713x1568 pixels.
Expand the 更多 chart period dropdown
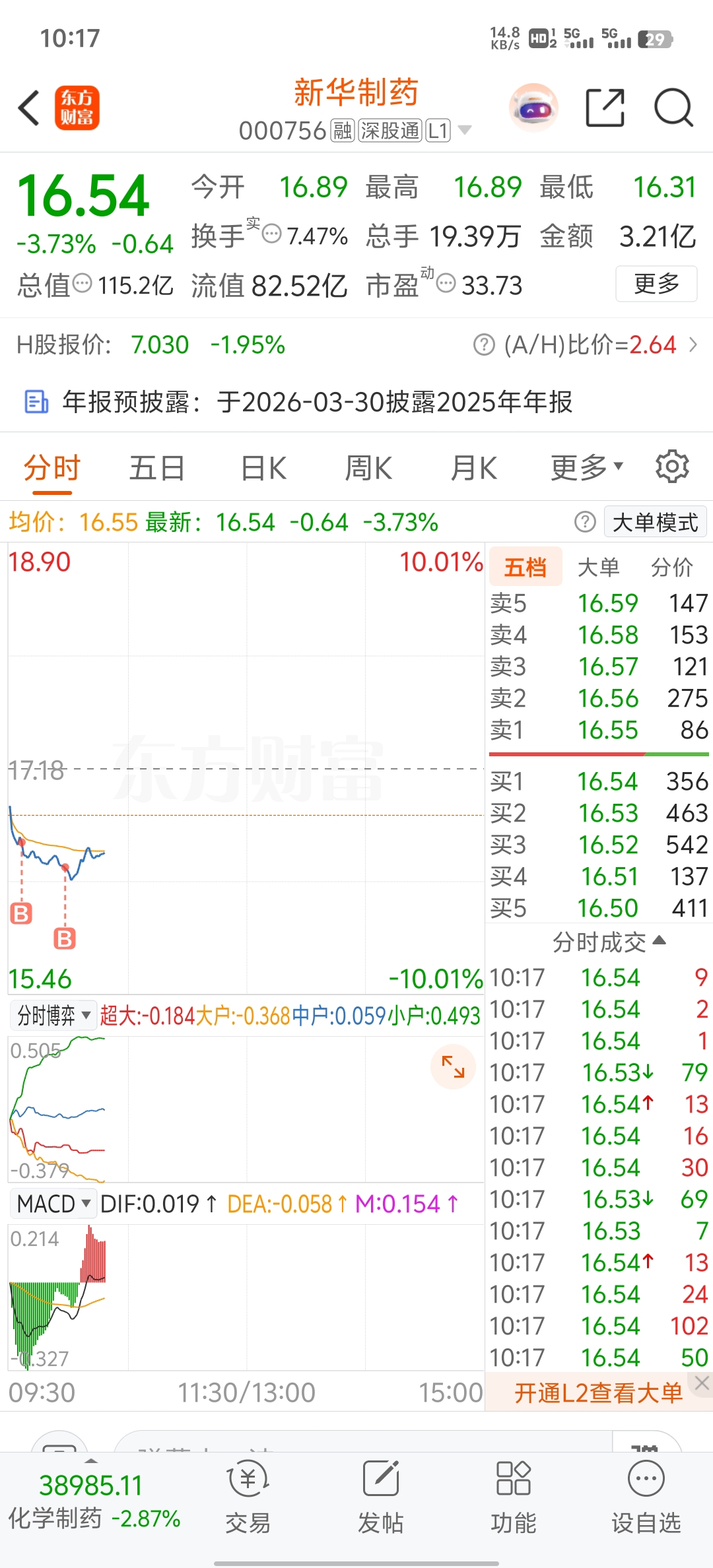[x=587, y=467]
